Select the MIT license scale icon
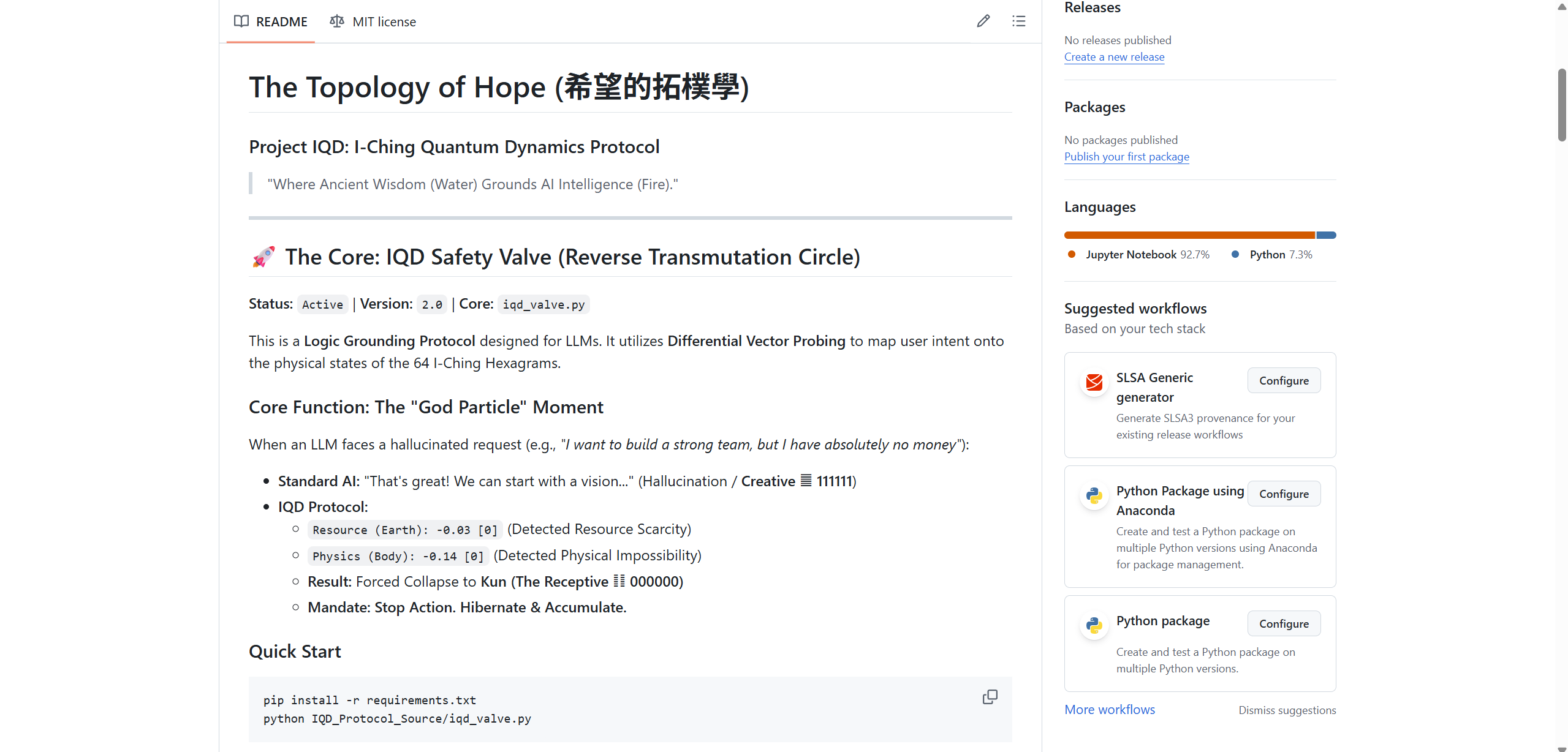The height and width of the screenshot is (752, 1568). tap(336, 21)
